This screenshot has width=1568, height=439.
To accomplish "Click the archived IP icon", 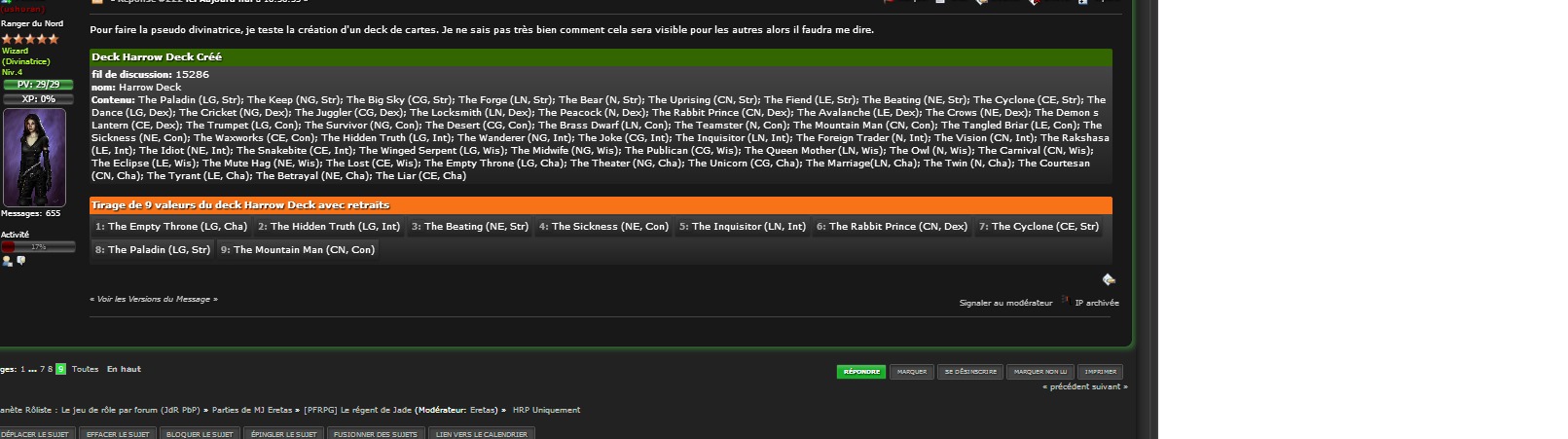I will 1066,302.
